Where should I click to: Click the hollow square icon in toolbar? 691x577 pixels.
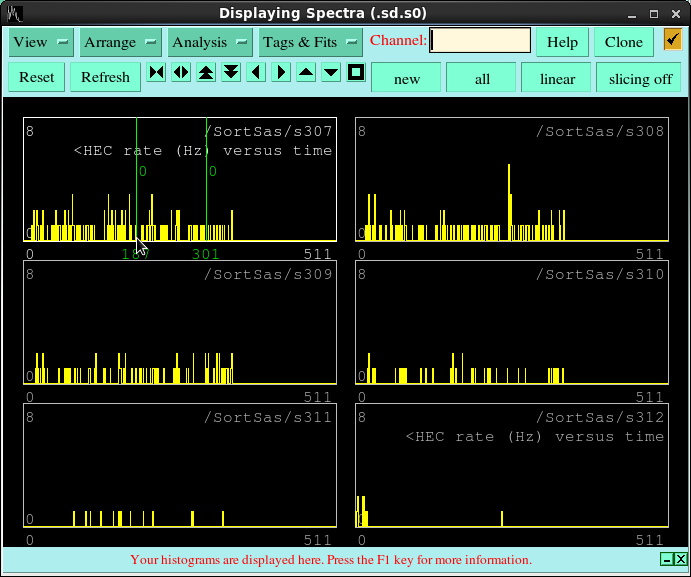coord(356,73)
